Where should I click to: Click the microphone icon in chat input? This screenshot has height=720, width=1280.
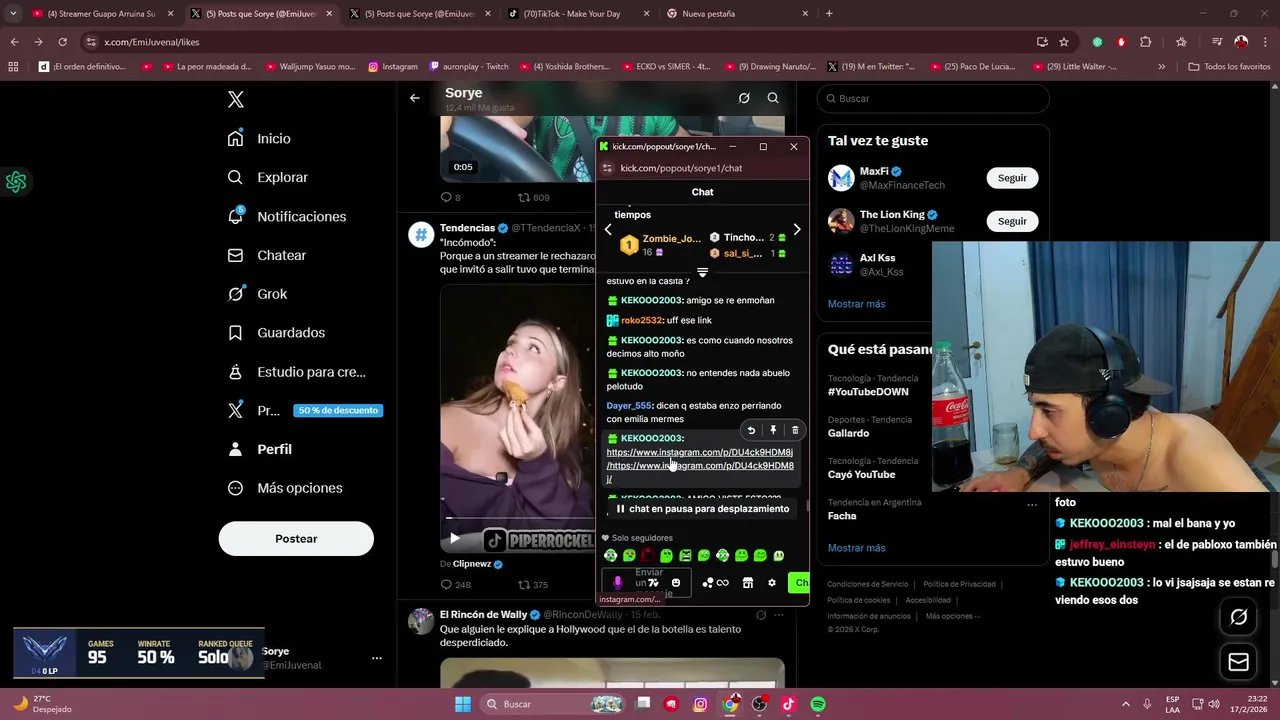[x=617, y=583]
